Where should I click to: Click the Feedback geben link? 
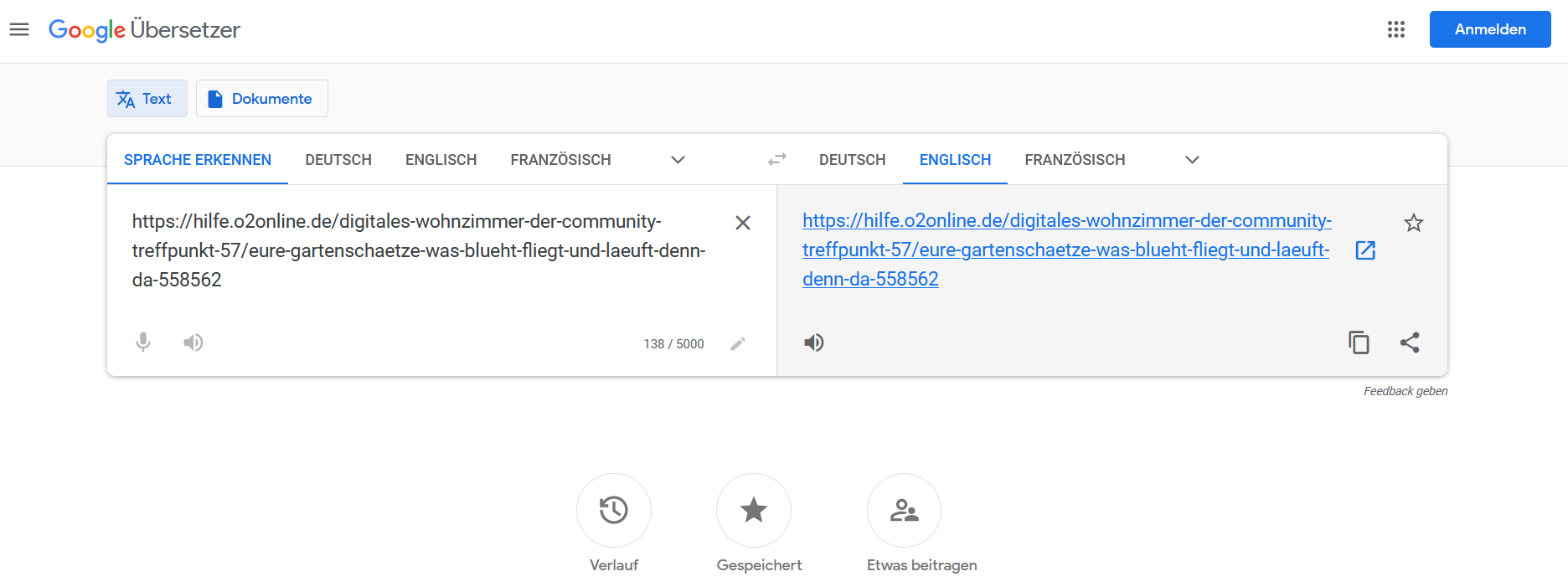[x=1406, y=391]
